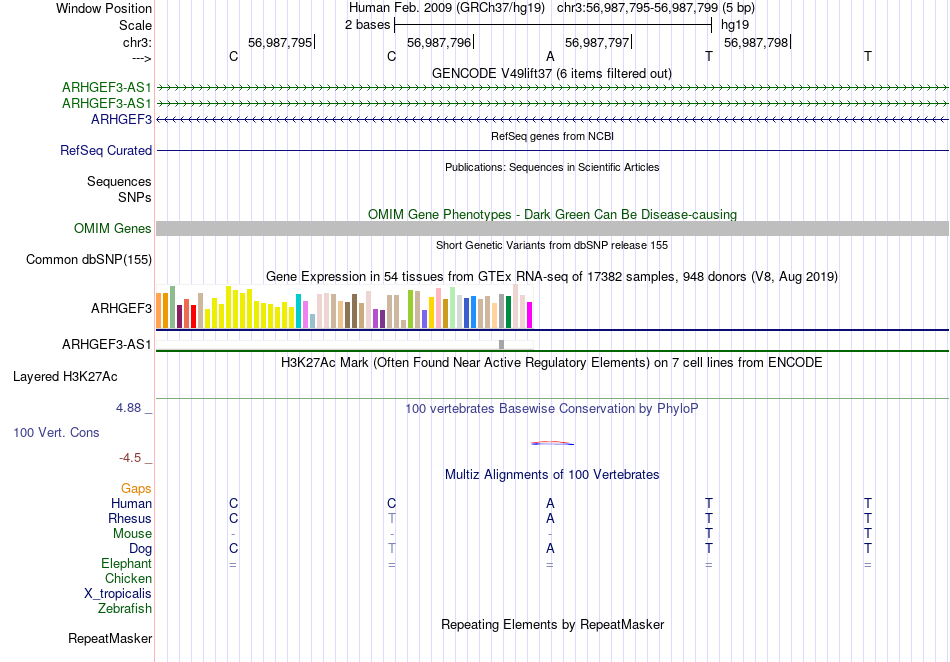Click the bright red bar in GTEx chart
The width and height of the screenshot is (950, 662).
click(x=193, y=316)
